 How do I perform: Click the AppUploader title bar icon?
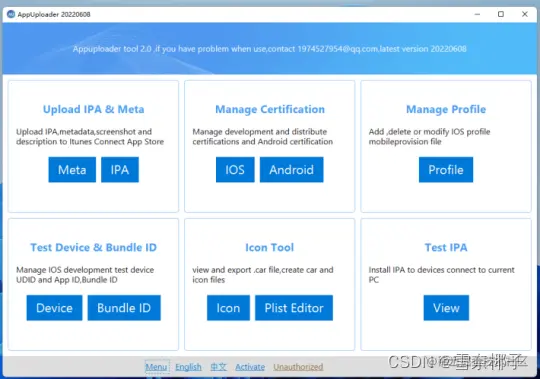pos(11,14)
